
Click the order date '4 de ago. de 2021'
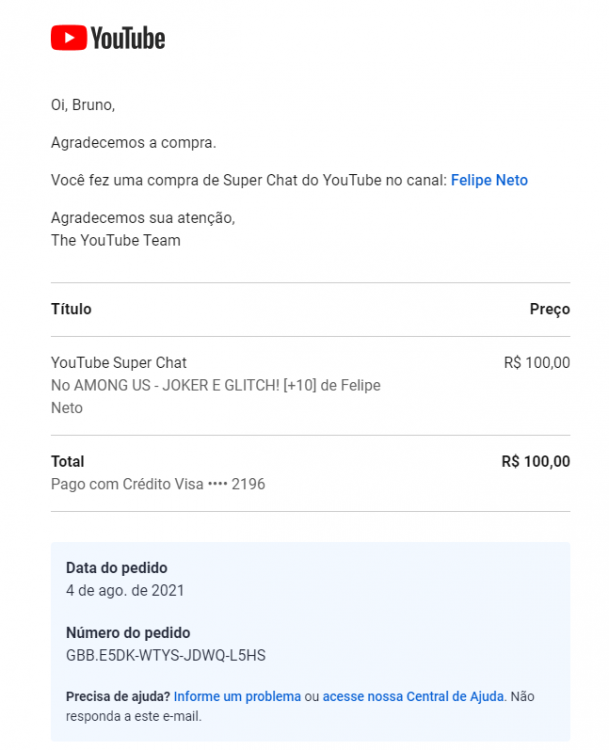125,590
